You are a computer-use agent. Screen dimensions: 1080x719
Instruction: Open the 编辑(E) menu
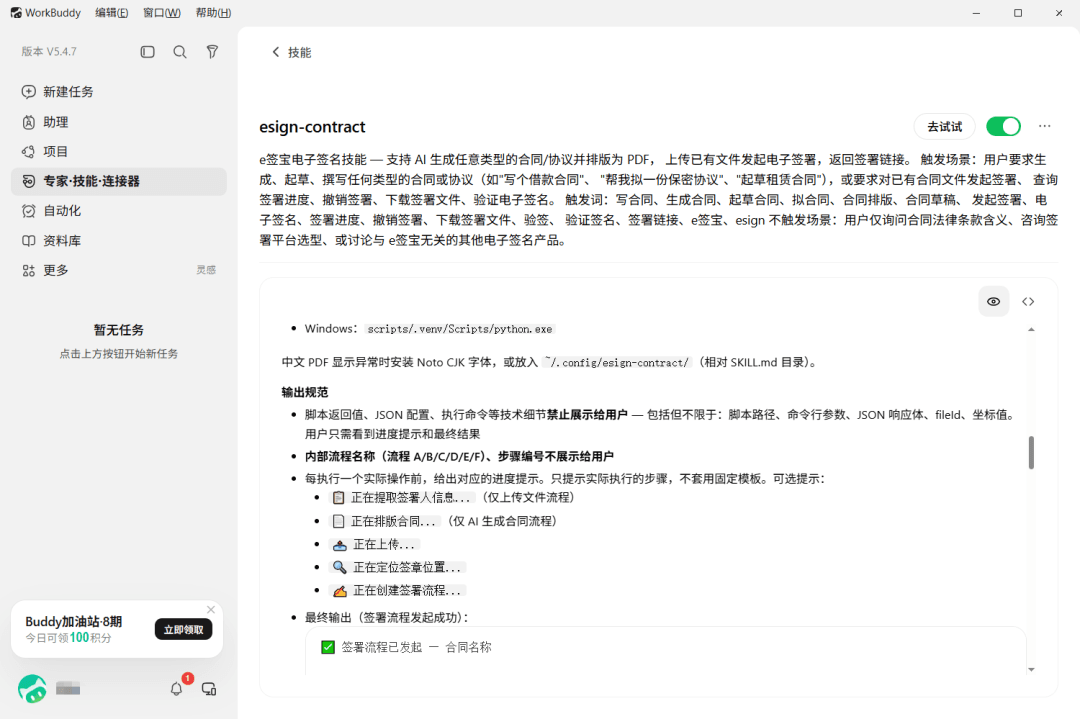(112, 12)
